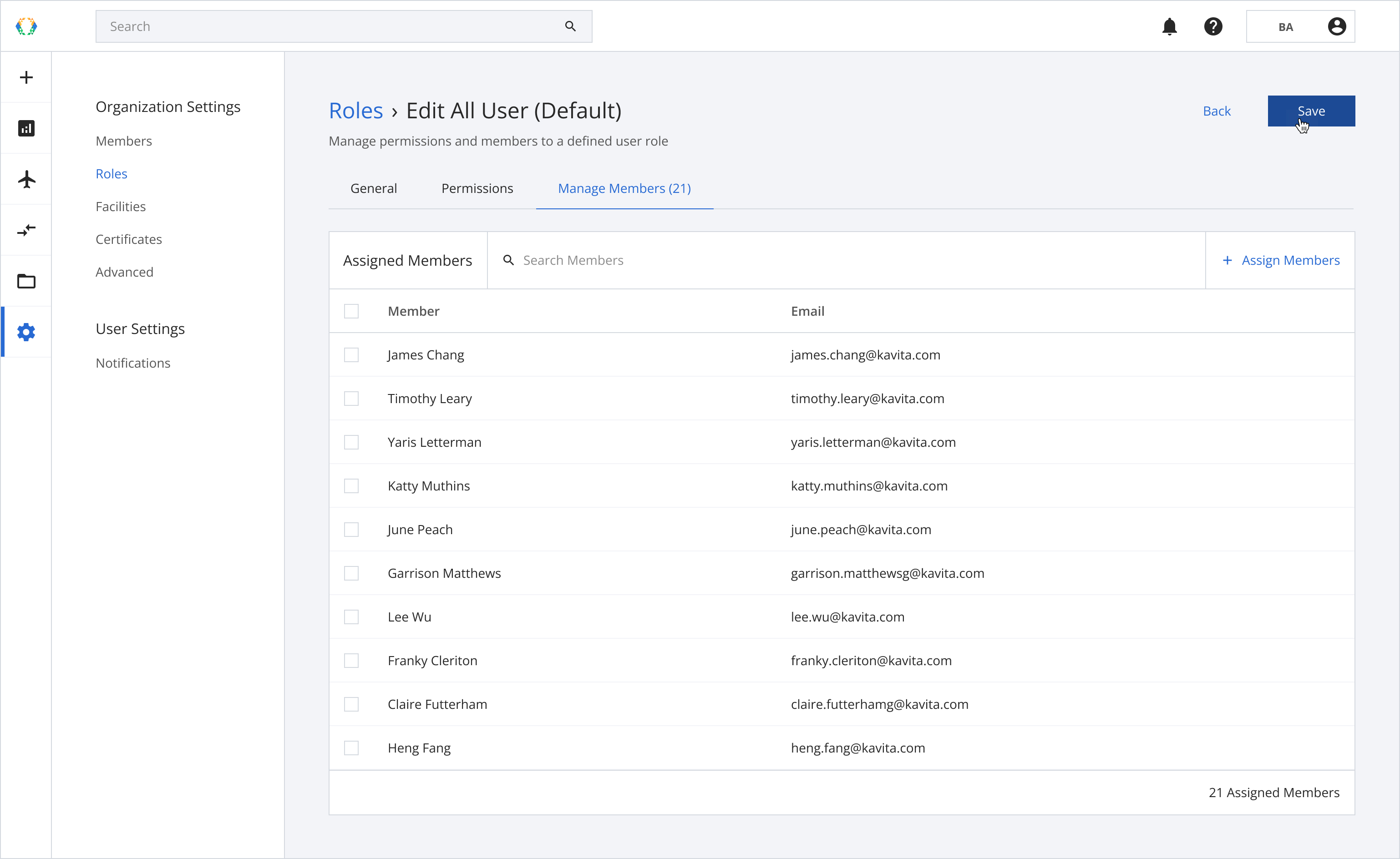This screenshot has height=859, width=1400.
Task: Open Members in Organization Settings
Action: [124, 141]
